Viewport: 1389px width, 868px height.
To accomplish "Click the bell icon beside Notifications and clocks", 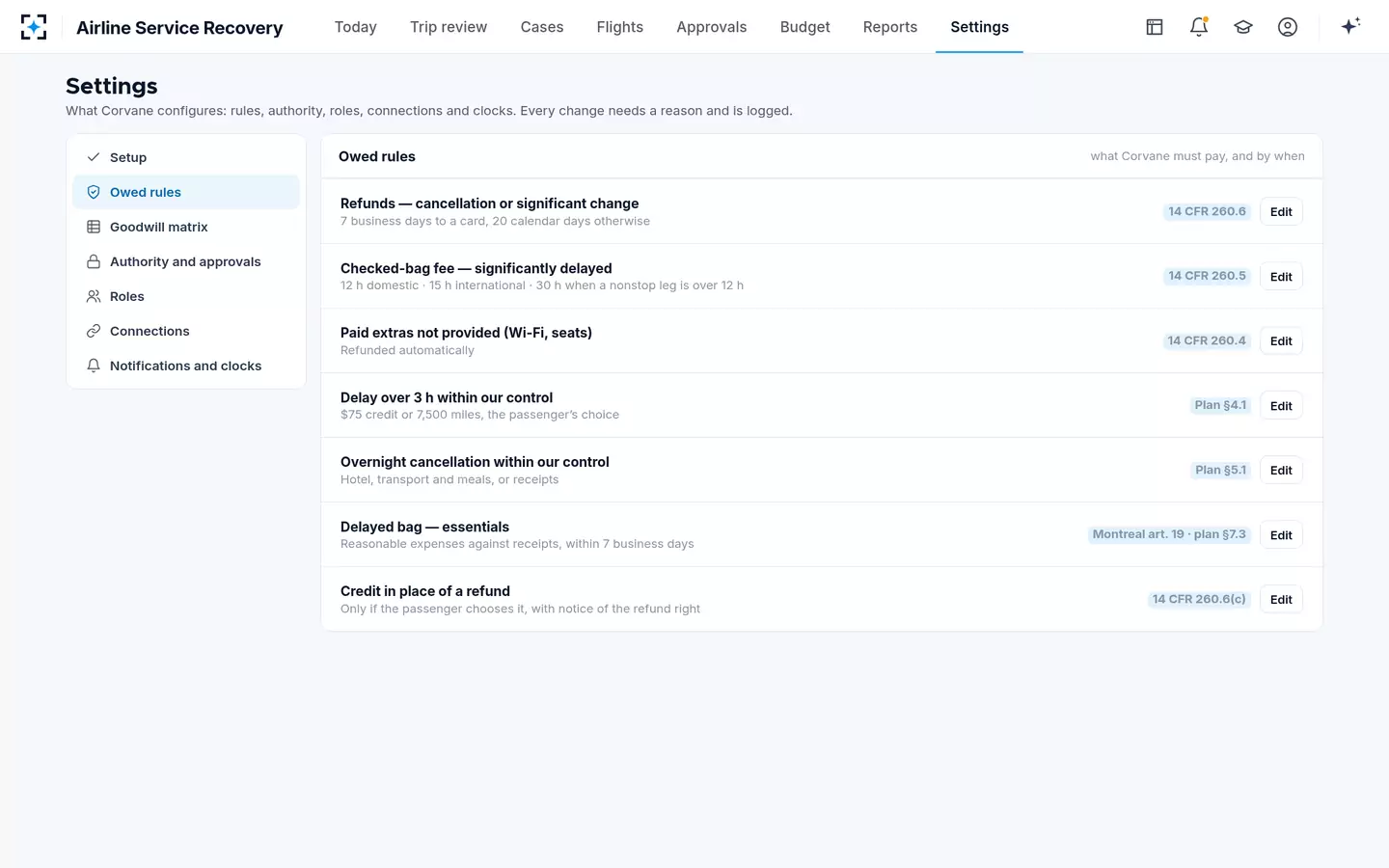I will point(94,366).
